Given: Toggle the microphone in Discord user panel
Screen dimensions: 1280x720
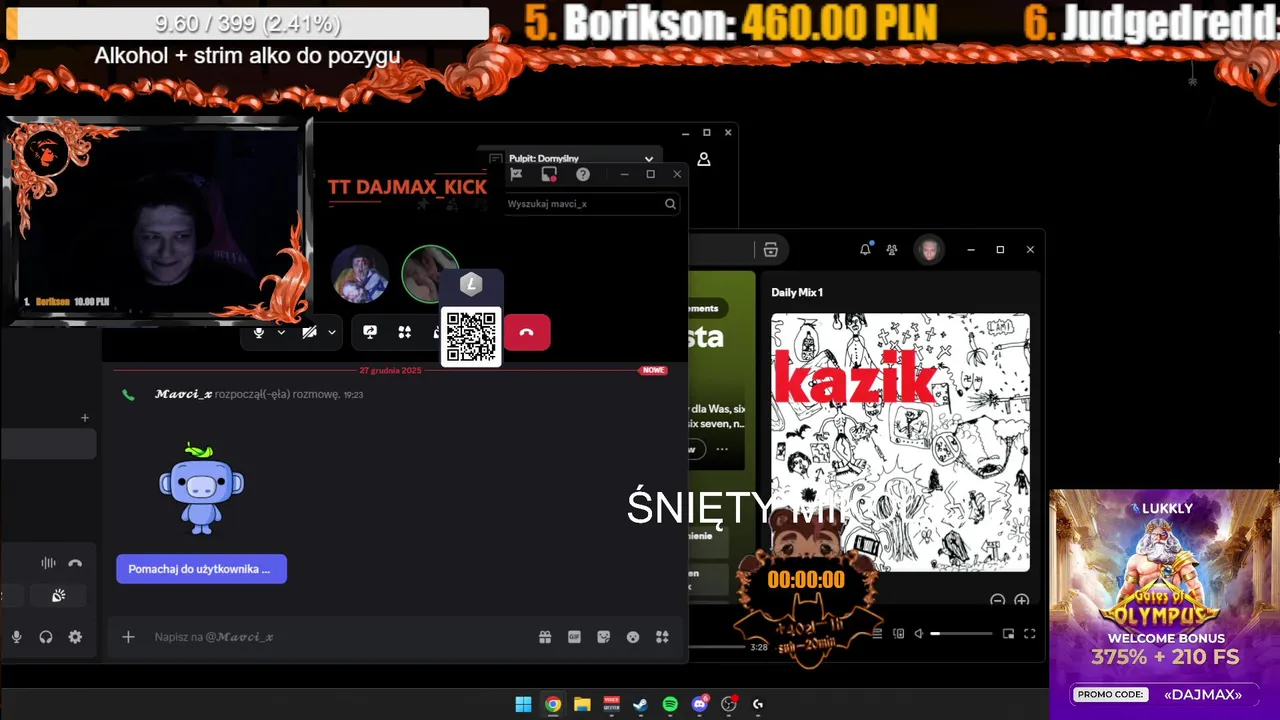Looking at the screenshot, I should [x=16, y=637].
